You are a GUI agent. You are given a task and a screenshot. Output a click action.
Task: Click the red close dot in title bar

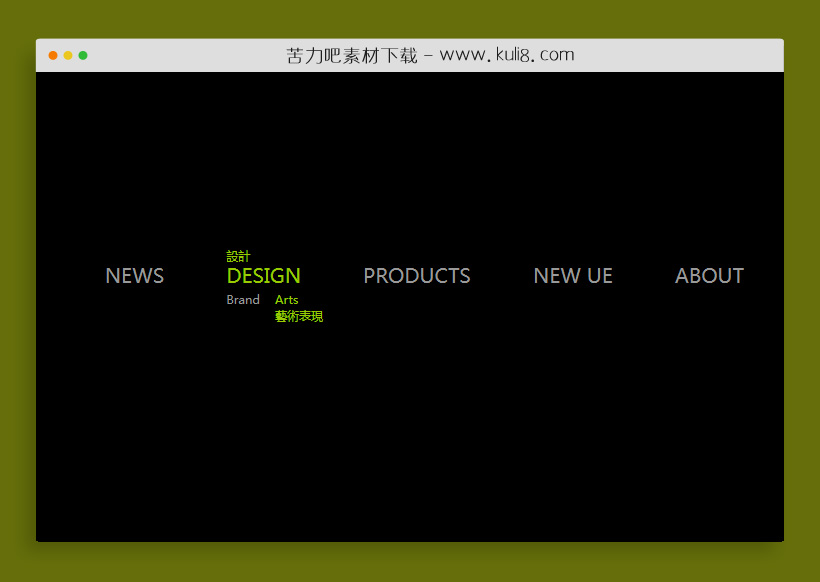pos(53,55)
